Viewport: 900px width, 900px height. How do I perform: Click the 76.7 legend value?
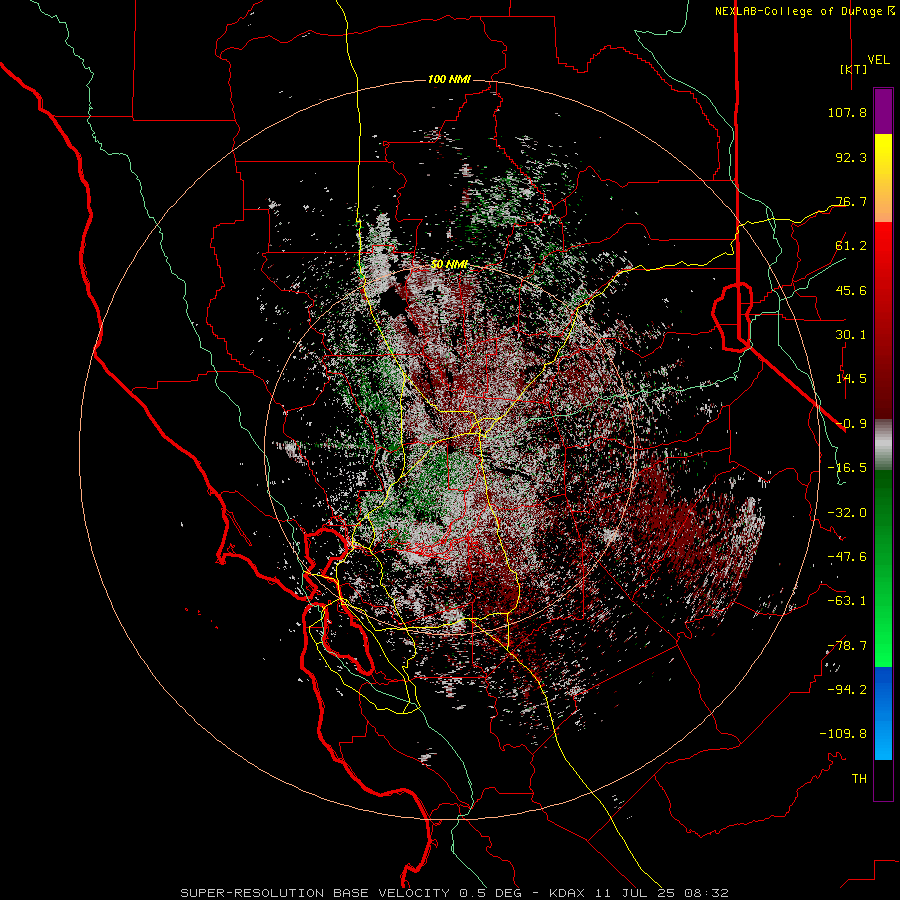[851, 201]
